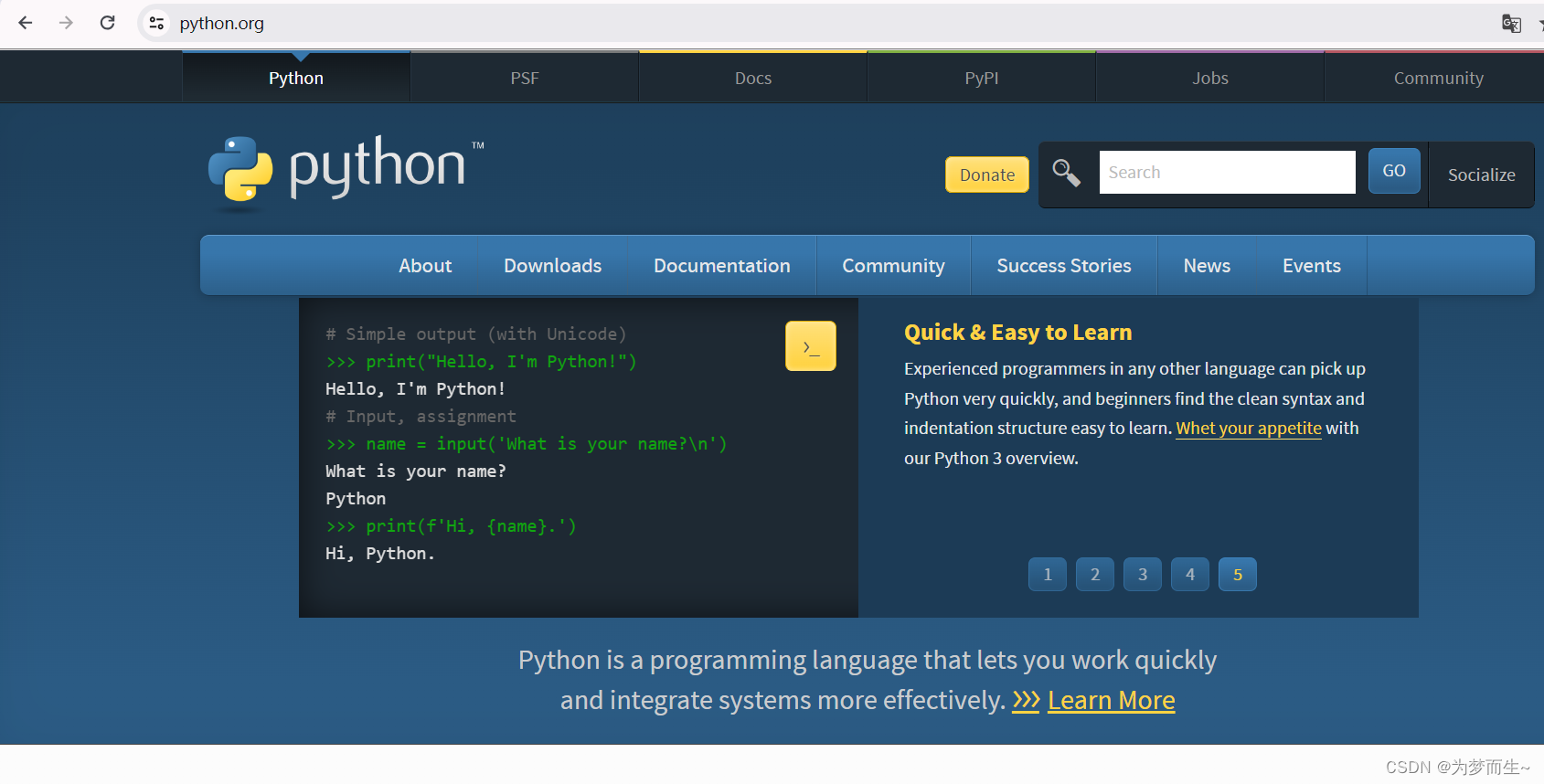Click the browser forward arrow

[x=66, y=23]
